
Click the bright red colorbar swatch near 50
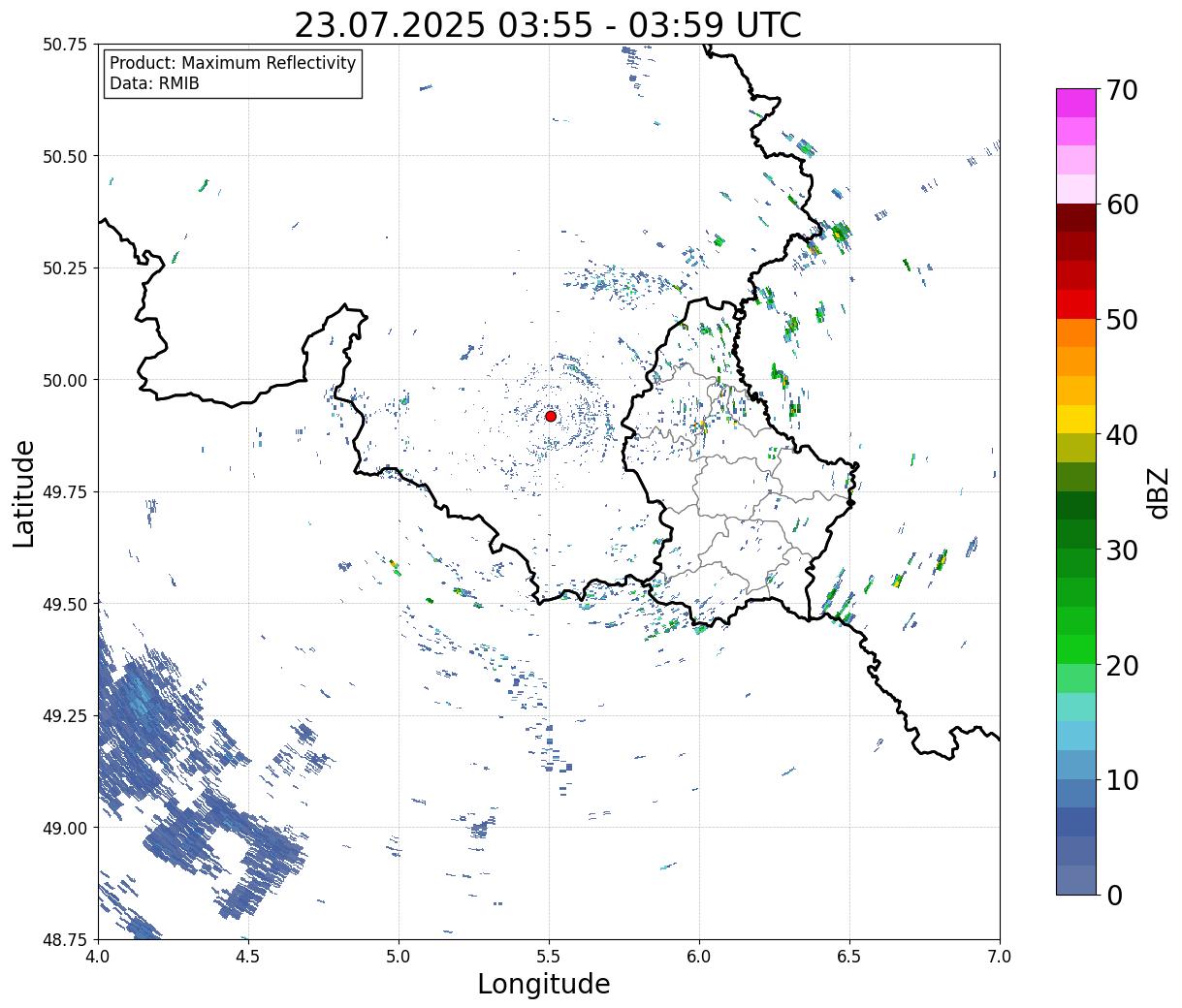1076,304
